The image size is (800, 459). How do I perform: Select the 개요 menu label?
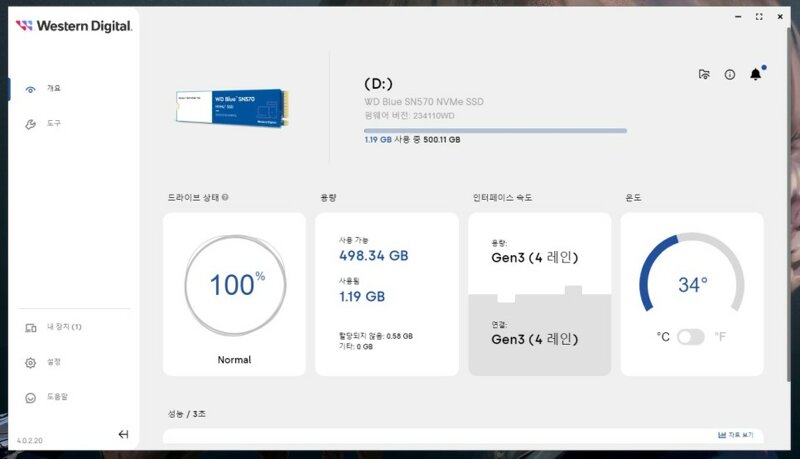[x=54, y=88]
